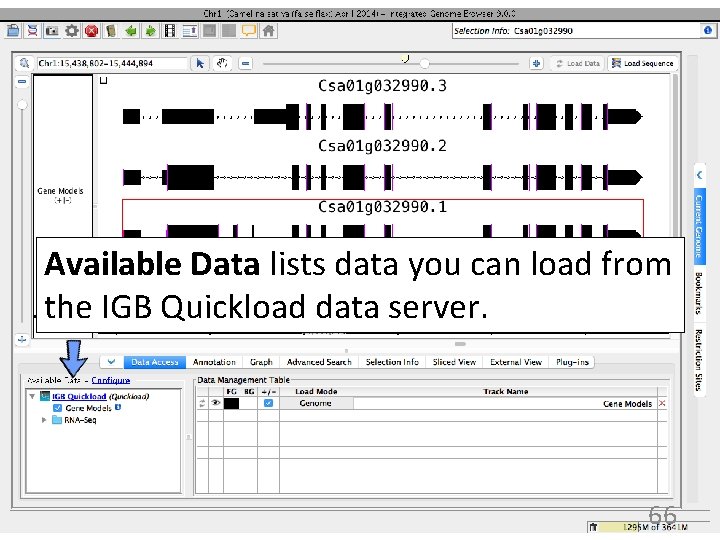Viewport: 720px width, 540px height.
Task: Switch to the Annotation tab
Action: coord(214,362)
